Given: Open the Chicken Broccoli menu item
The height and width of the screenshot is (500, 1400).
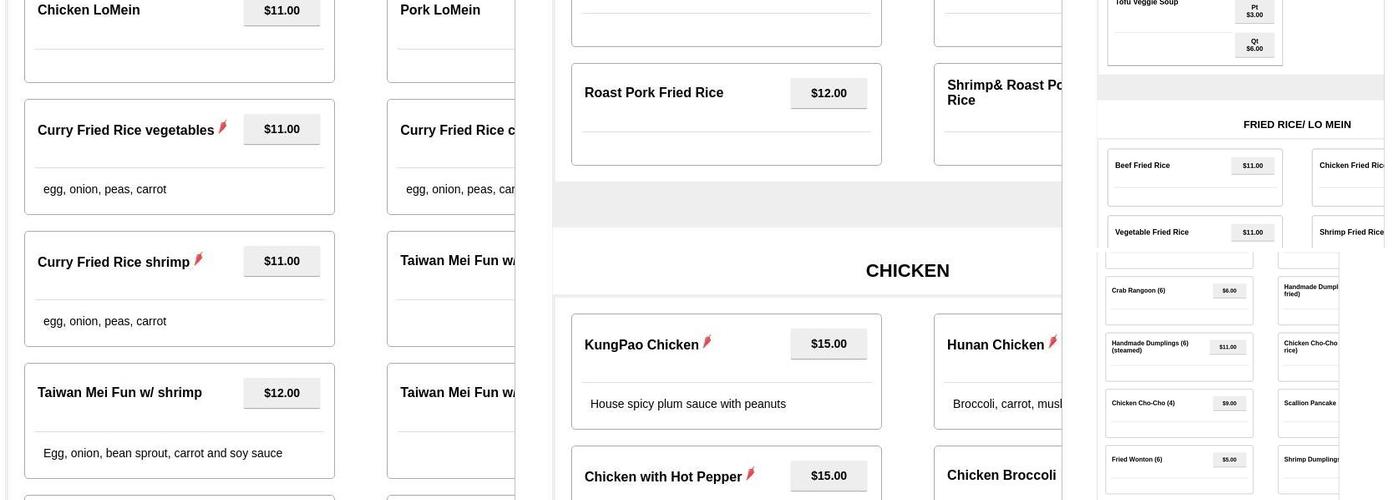Looking at the screenshot, I should (1001, 475).
